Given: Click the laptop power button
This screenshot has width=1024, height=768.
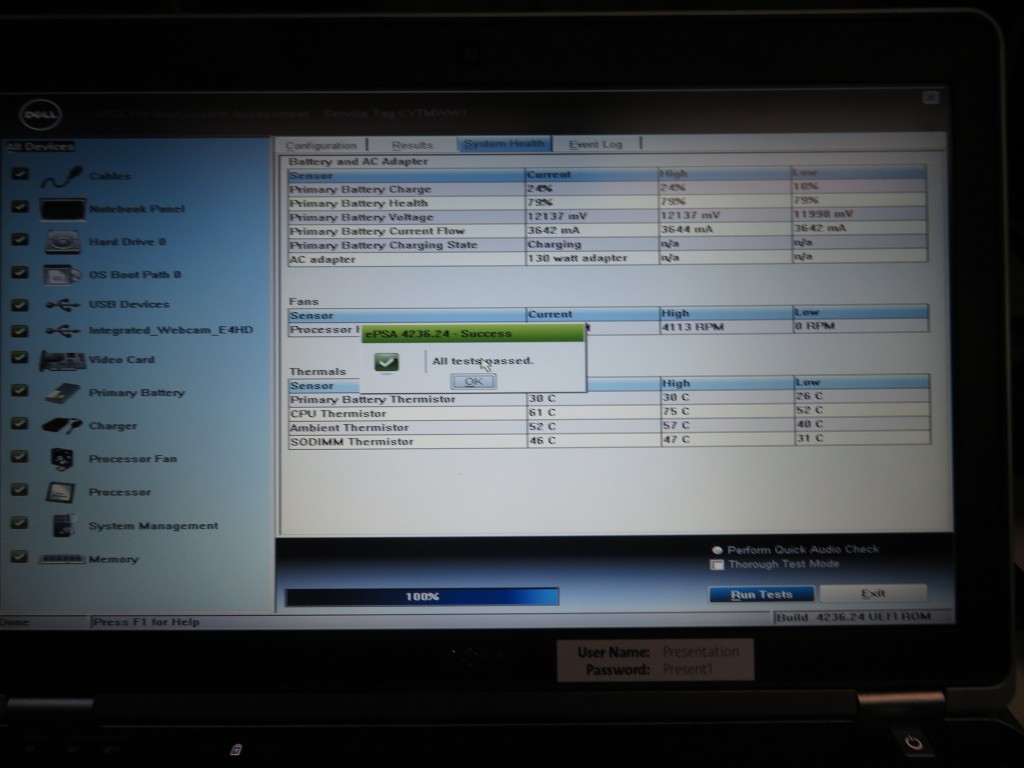Looking at the screenshot, I should 914,743.
